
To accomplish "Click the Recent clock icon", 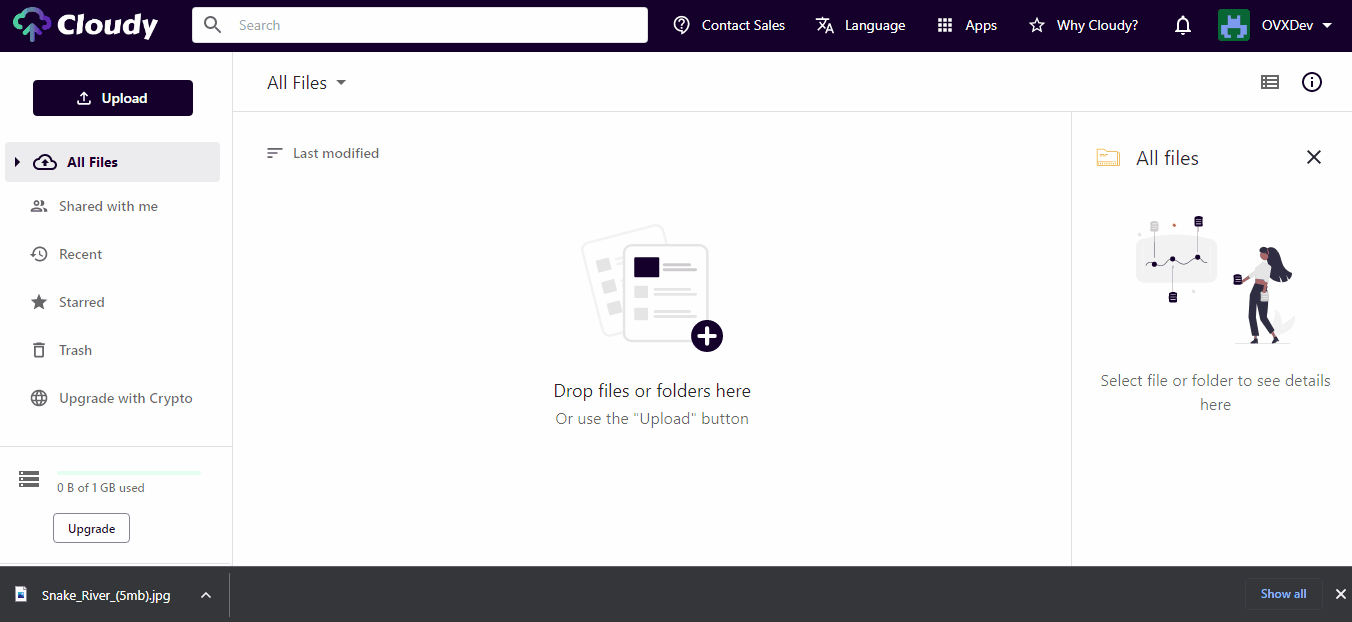I will [39, 254].
